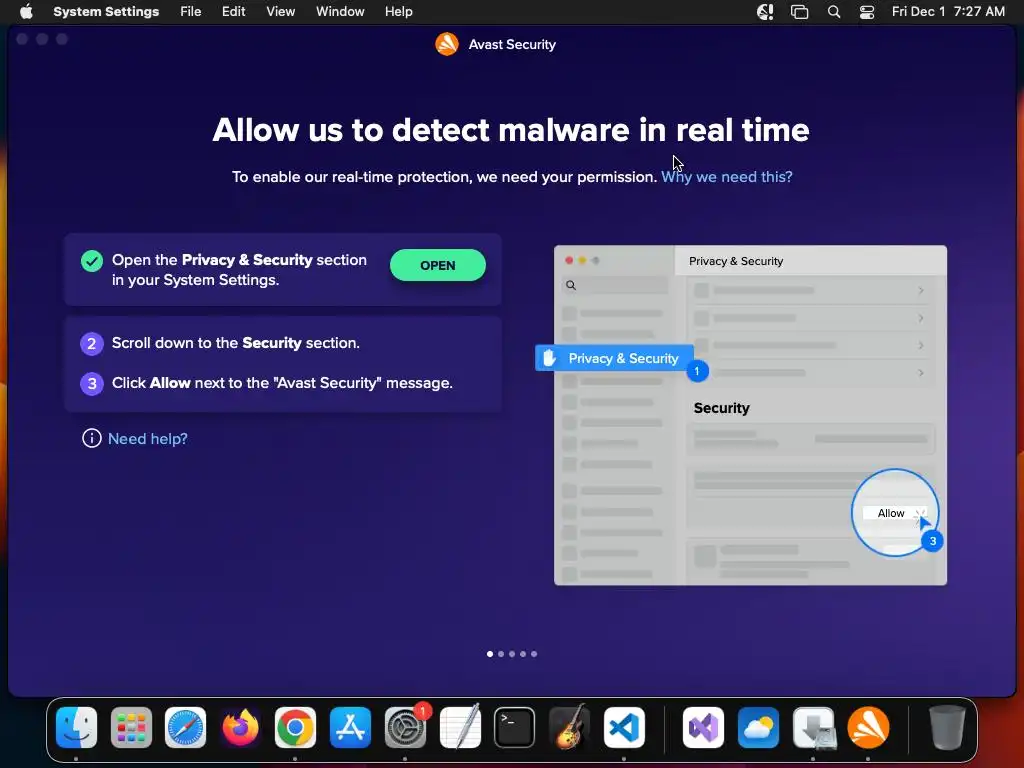The height and width of the screenshot is (768, 1024).
Task: Go to the fourth page indicator dot
Action: [523, 654]
